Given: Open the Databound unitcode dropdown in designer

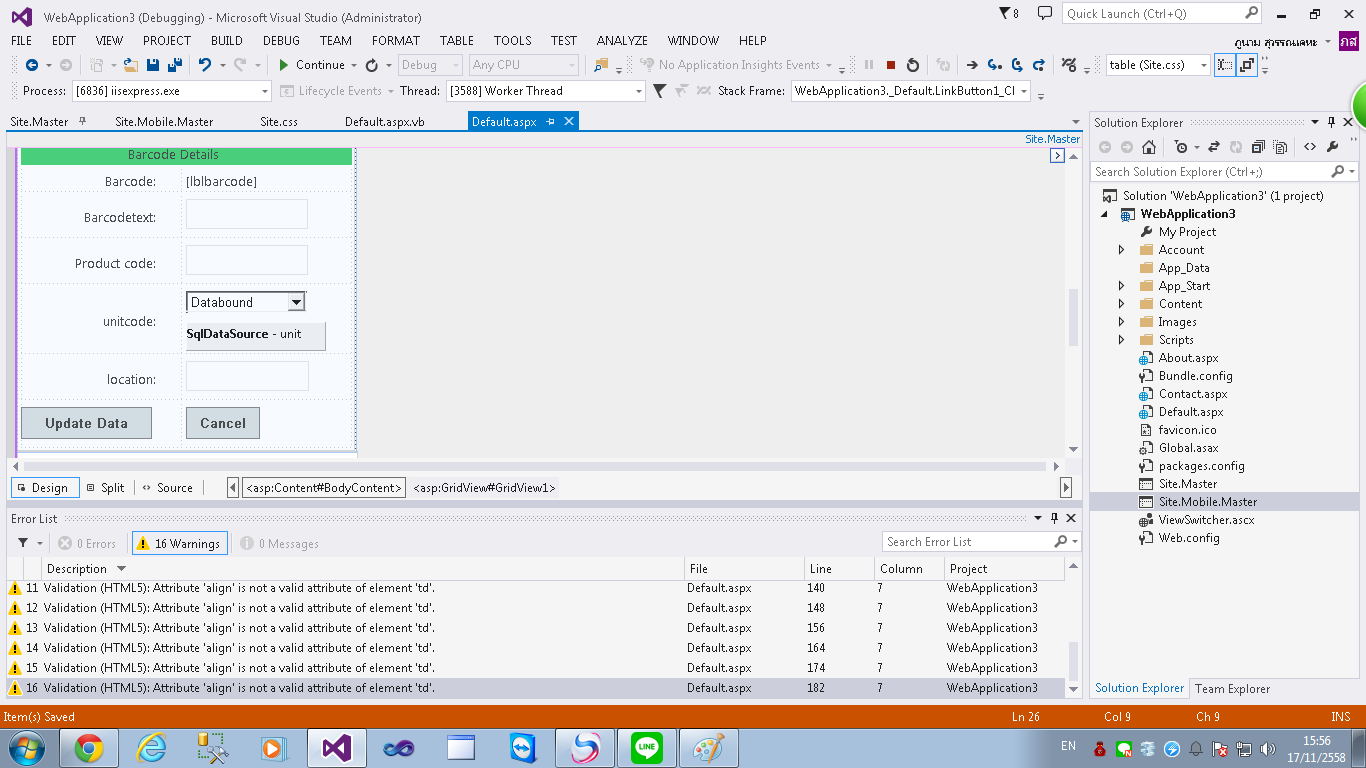Looking at the screenshot, I should (x=295, y=302).
